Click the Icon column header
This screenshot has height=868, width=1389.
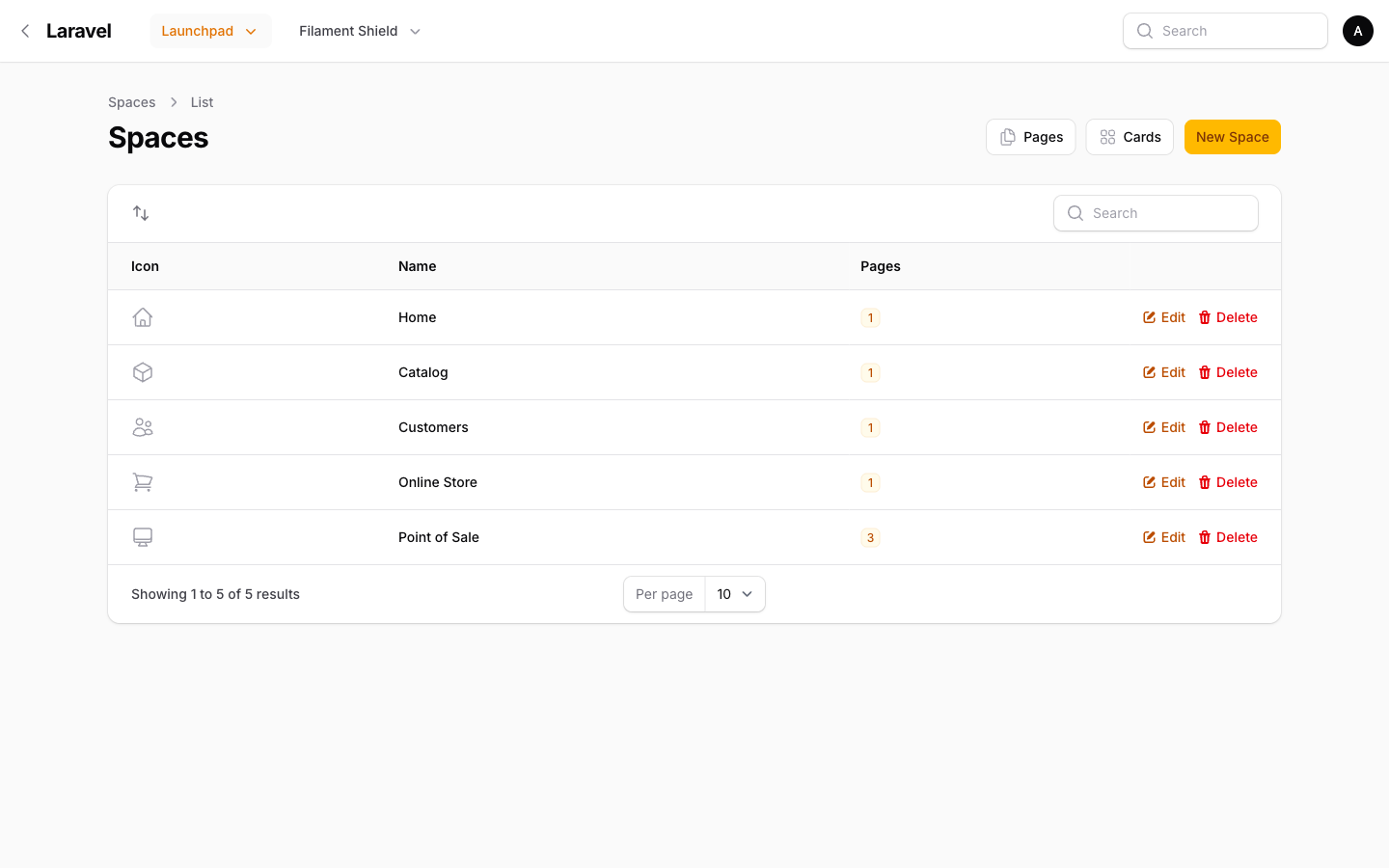click(x=145, y=266)
